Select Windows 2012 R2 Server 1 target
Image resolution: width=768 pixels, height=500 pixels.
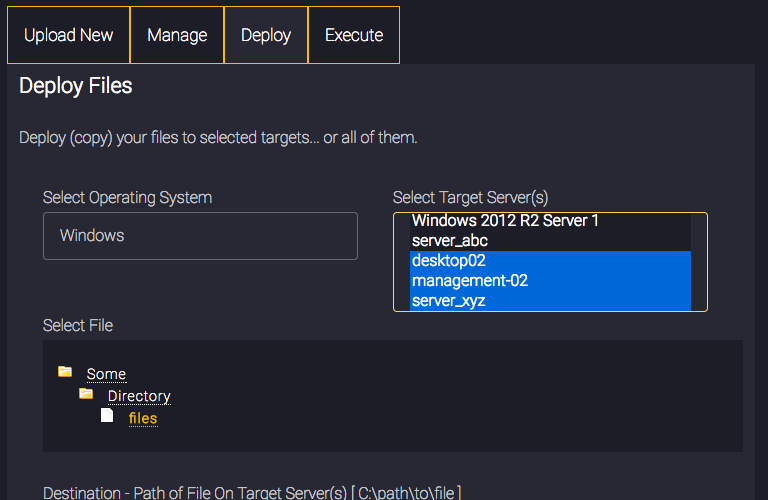point(551,221)
